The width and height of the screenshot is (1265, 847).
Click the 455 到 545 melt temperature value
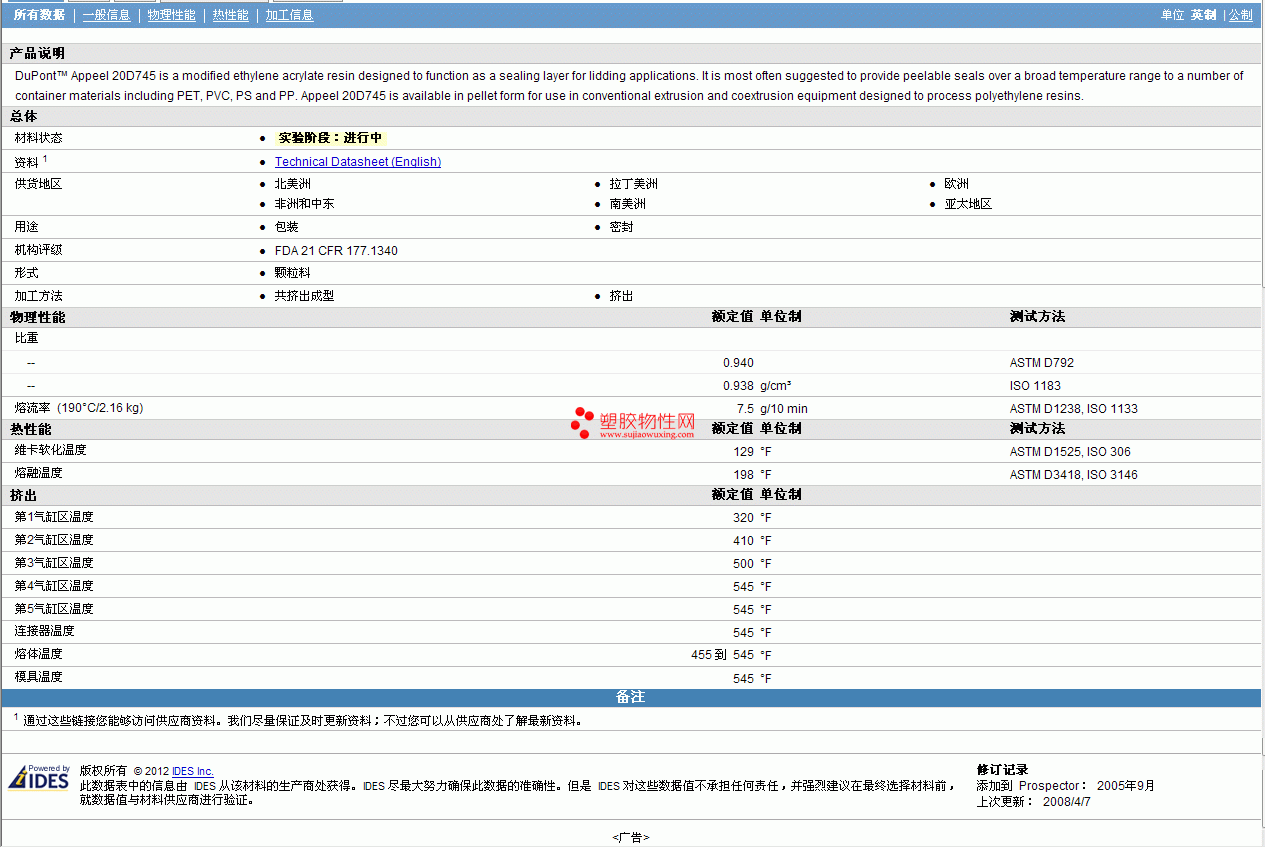click(722, 656)
